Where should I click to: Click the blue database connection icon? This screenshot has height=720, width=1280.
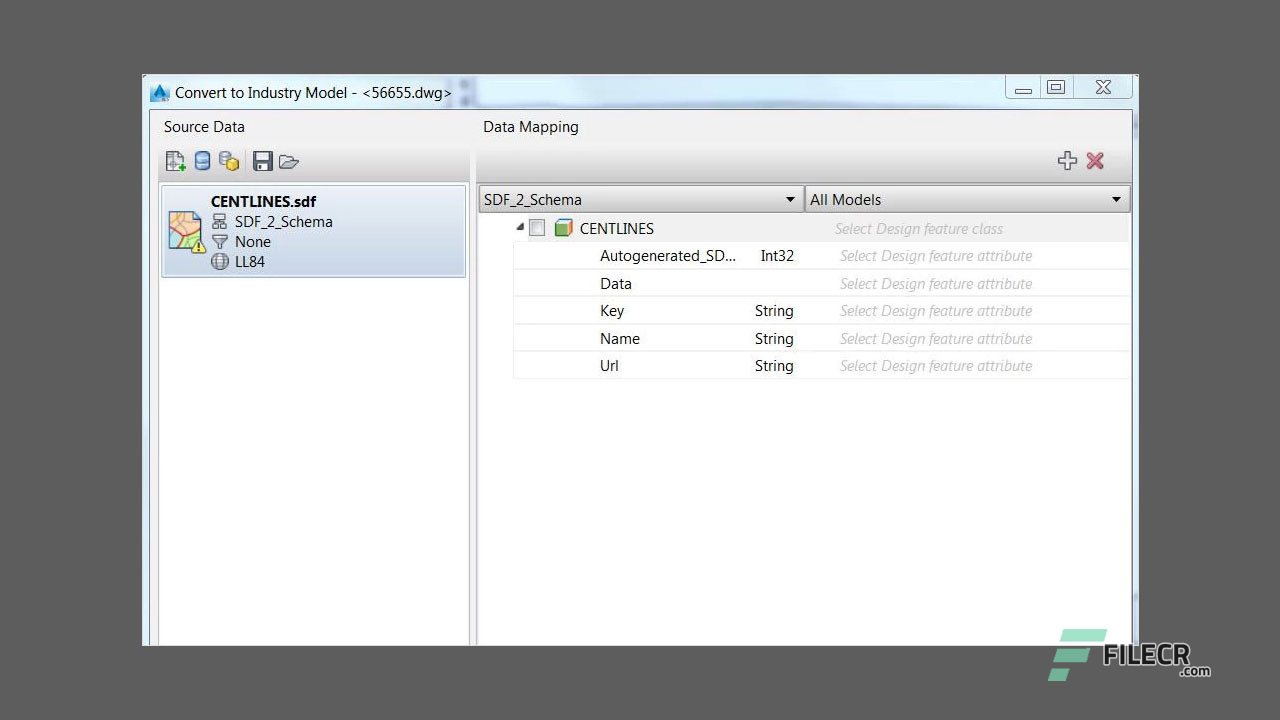click(202, 161)
